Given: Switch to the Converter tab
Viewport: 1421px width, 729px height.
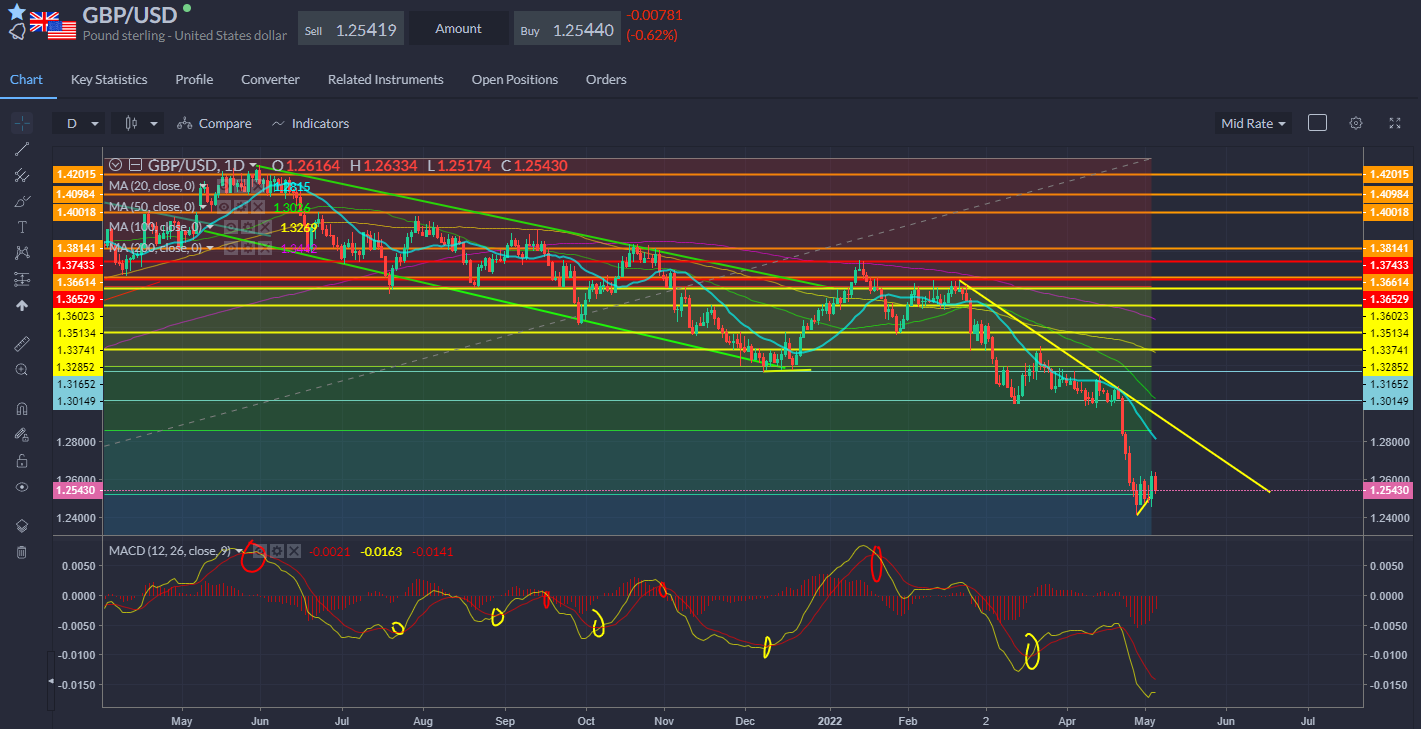Looking at the screenshot, I should [x=270, y=79].
